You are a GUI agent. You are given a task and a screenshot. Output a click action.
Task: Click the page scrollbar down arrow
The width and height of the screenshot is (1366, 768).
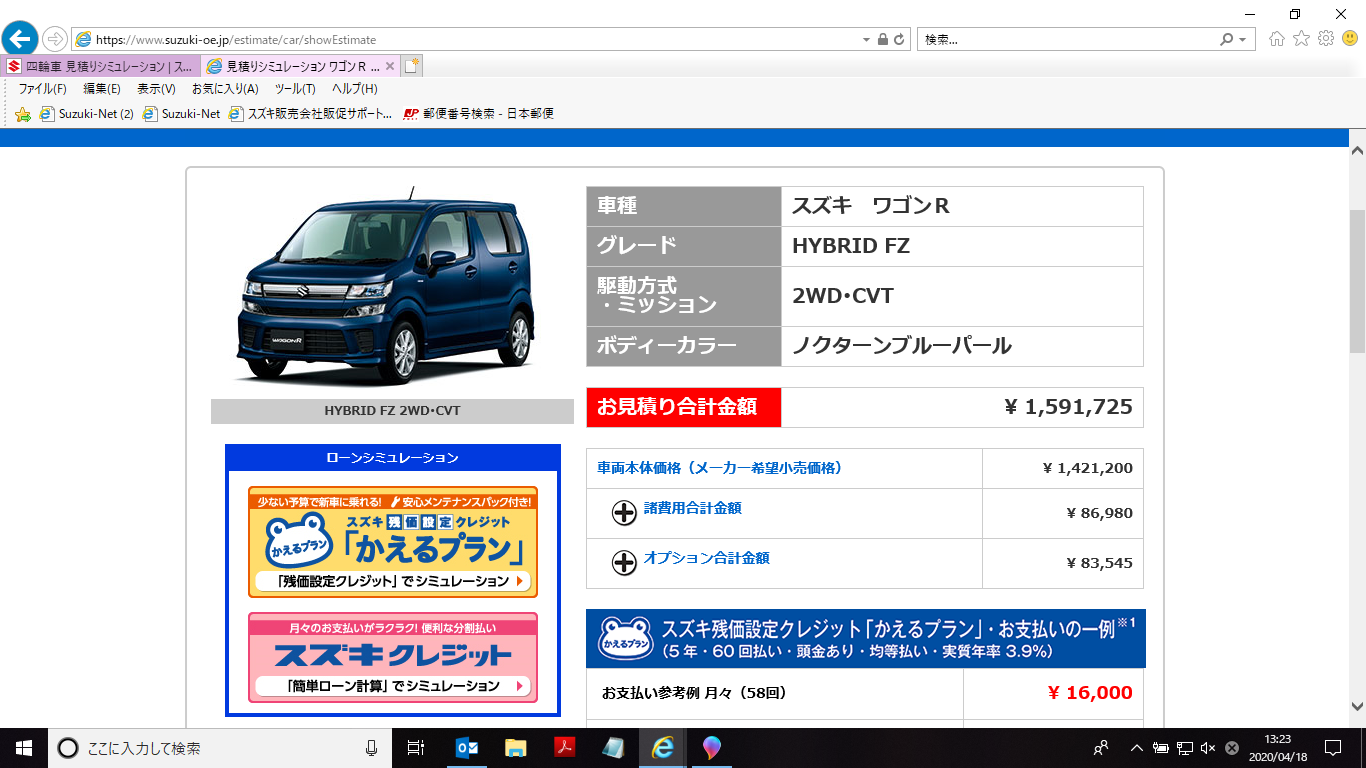(1357, 705)
